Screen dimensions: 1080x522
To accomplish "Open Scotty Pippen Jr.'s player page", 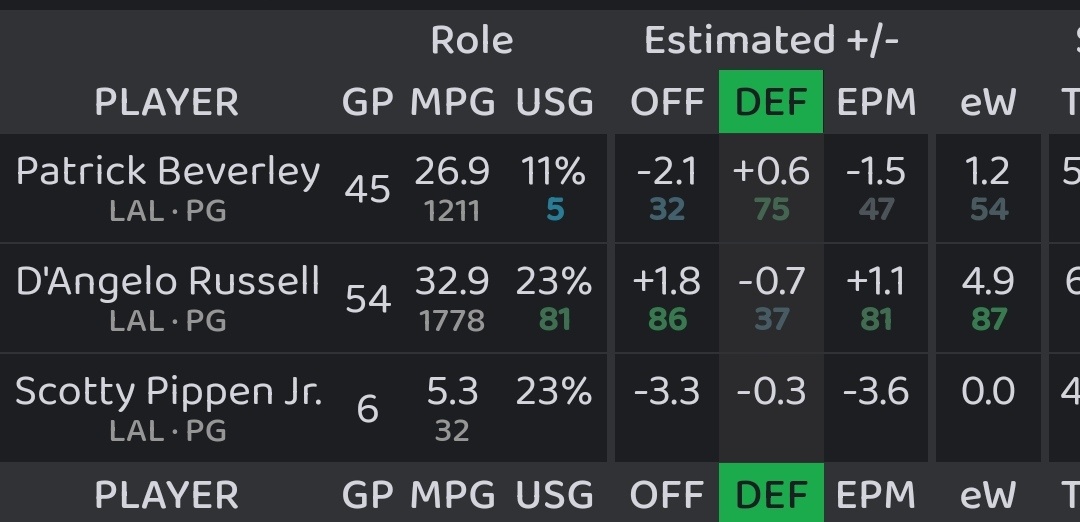I will click(169, 391).
